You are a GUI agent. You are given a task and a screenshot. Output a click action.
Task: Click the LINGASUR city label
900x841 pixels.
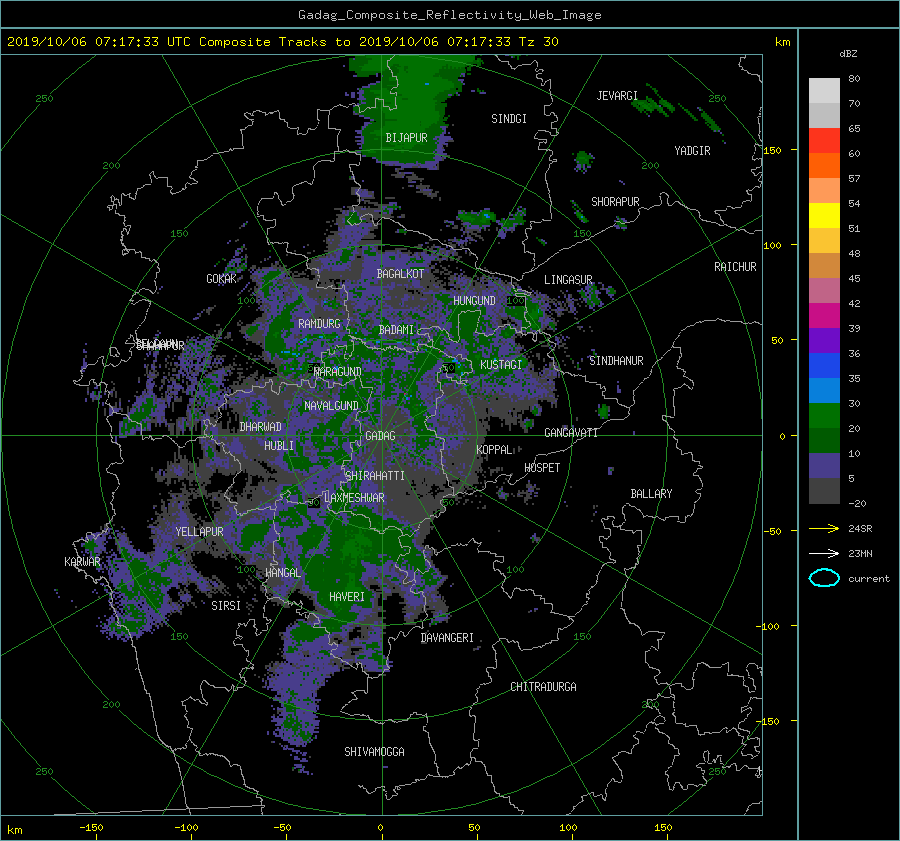(x=568, y=280)
